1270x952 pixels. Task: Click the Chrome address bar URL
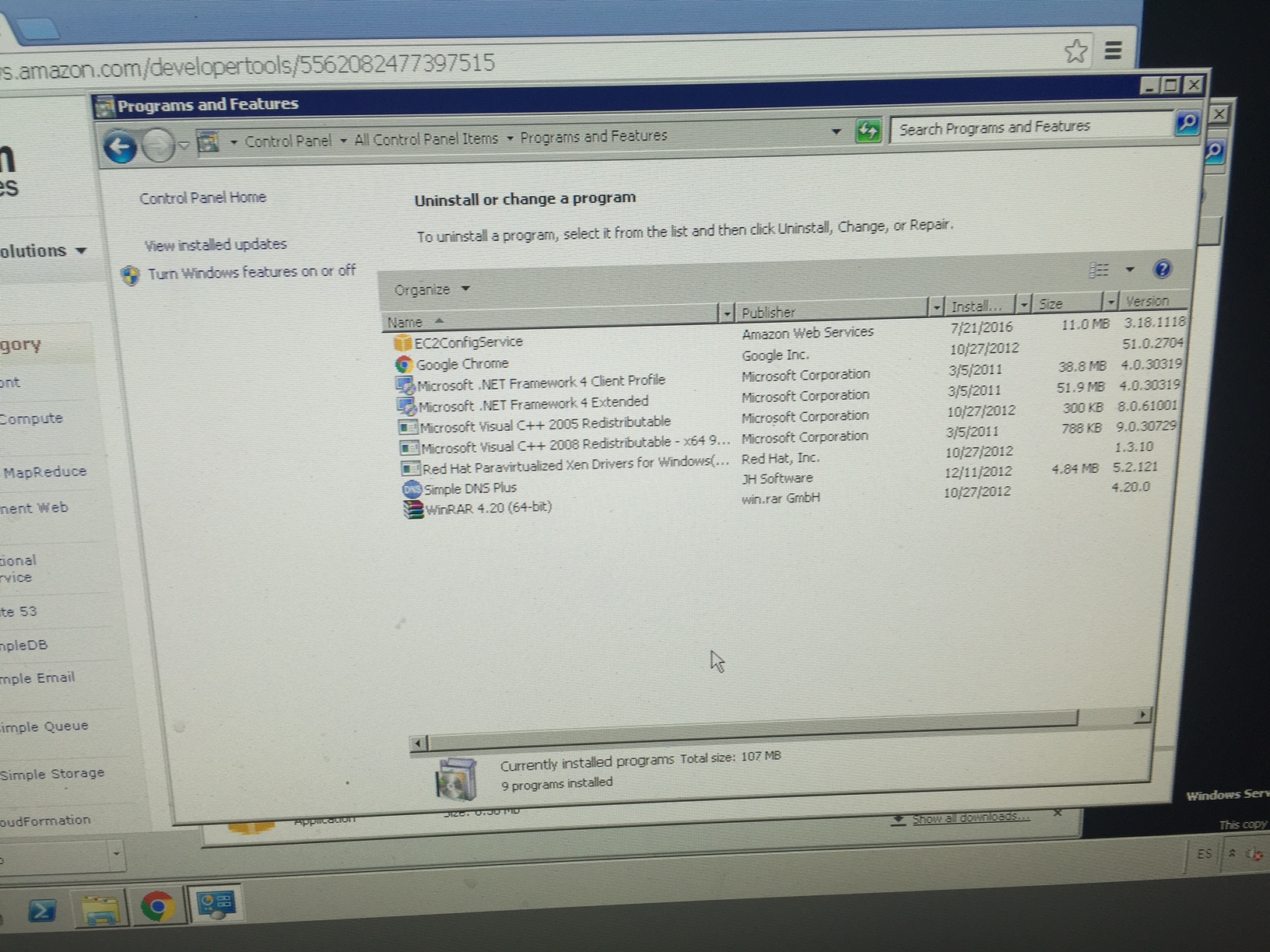(x=247, y=65)
